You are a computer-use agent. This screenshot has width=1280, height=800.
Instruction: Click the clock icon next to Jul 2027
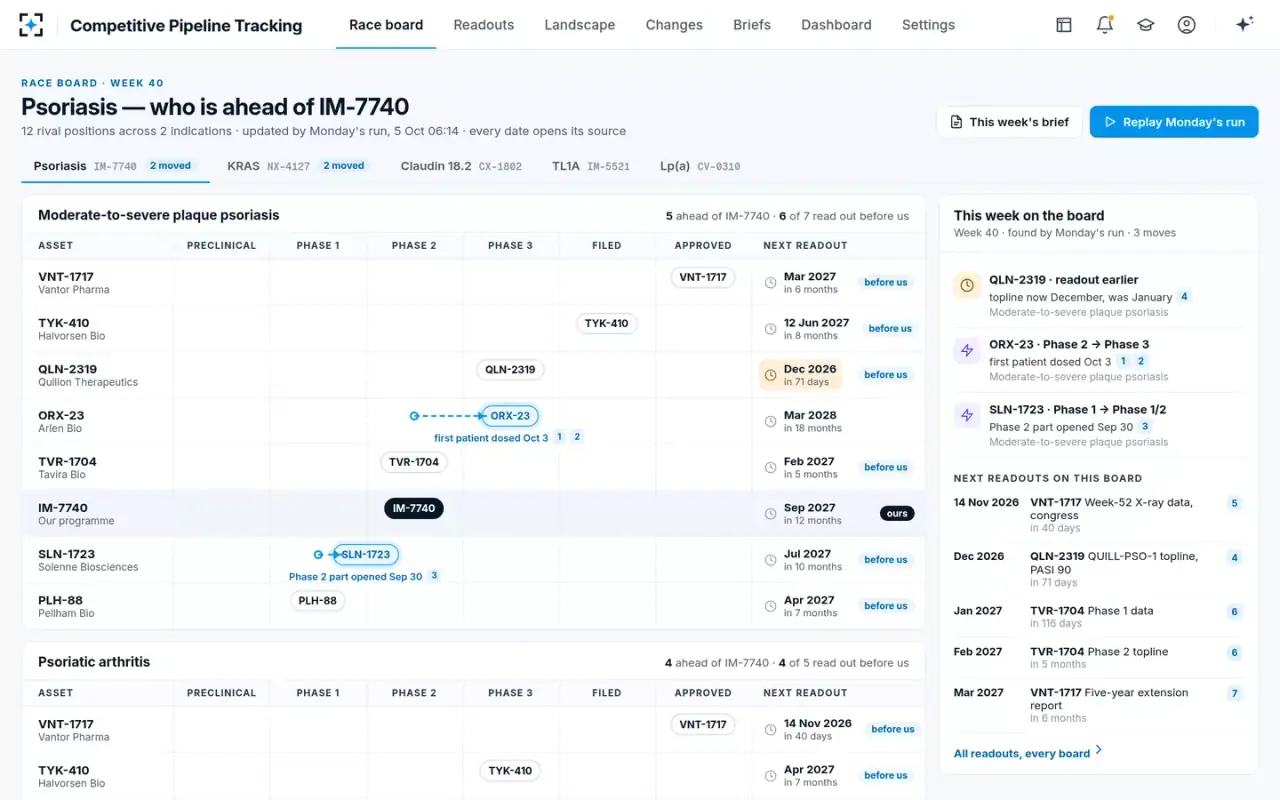click(770, 560)
